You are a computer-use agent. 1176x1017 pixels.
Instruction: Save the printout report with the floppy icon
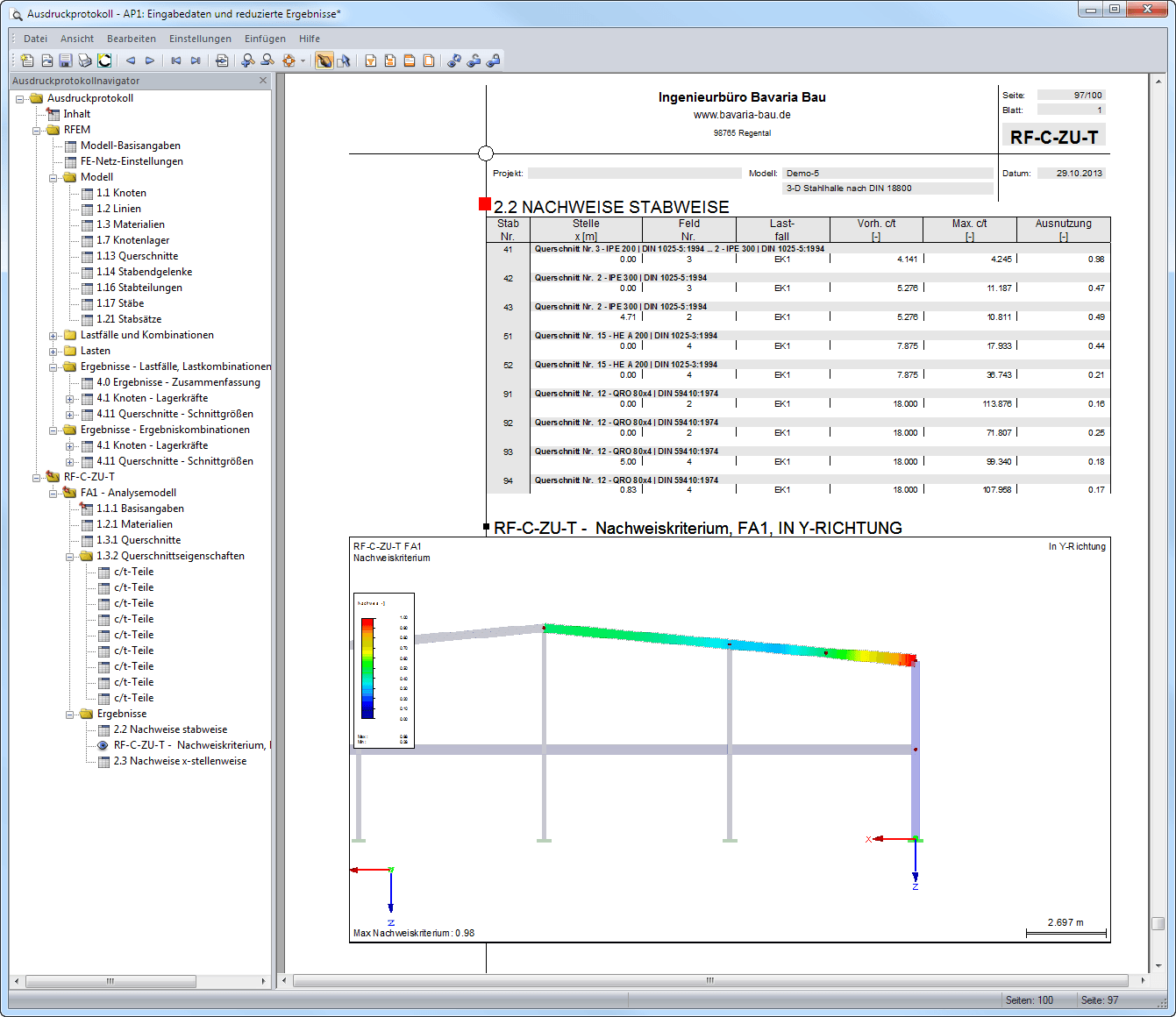coord(66,60)
